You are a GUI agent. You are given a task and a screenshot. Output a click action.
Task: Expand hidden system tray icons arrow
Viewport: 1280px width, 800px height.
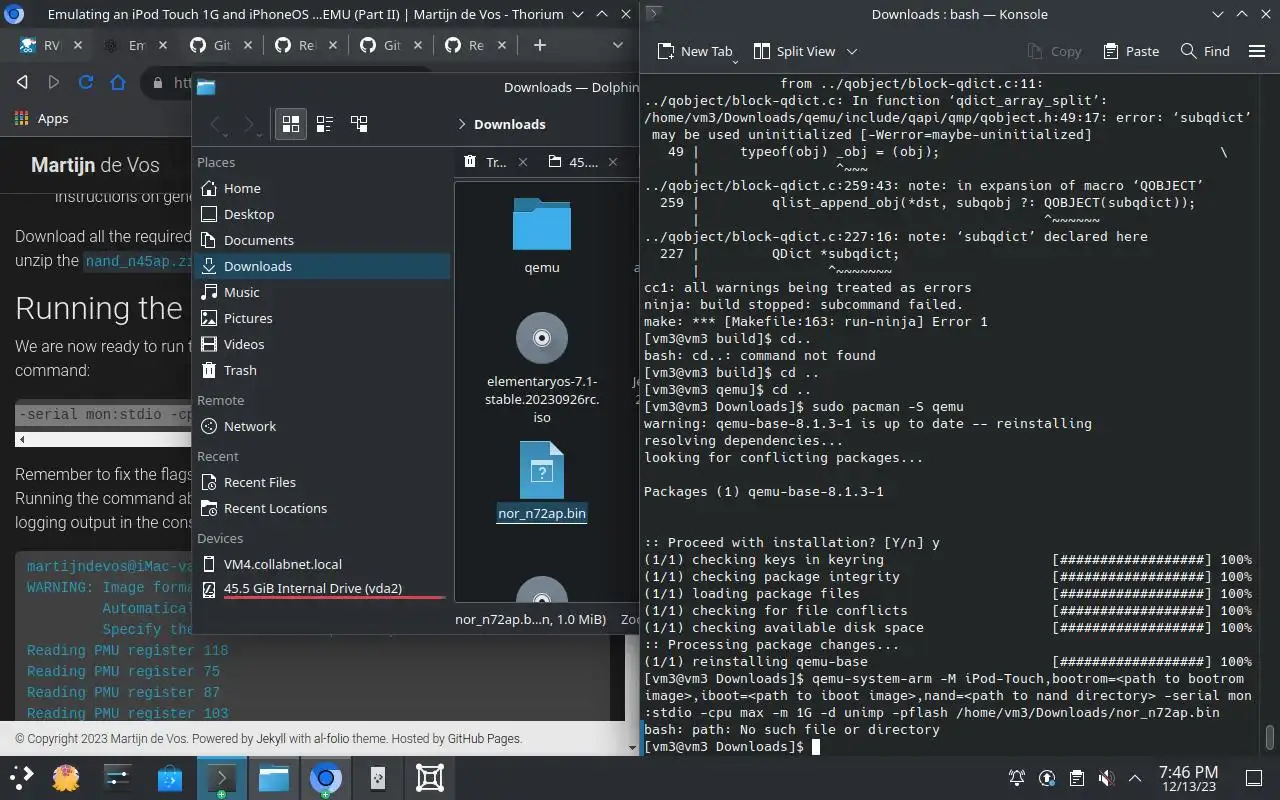1135,778
